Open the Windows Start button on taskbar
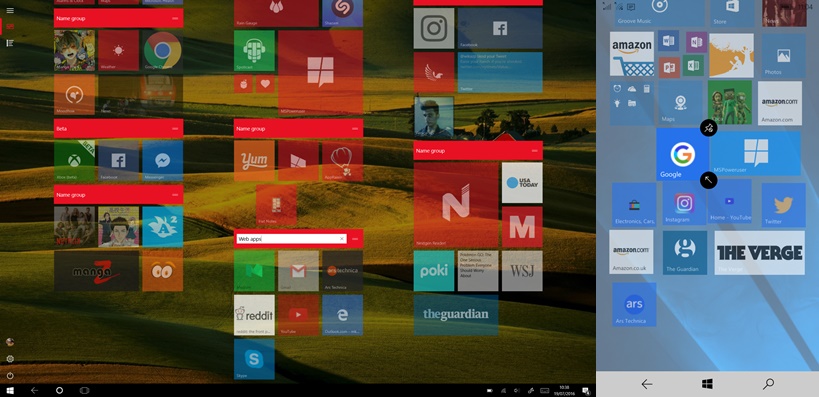This screenshot has height=397, width=819. pyautogui.click(x=10, y=390)
